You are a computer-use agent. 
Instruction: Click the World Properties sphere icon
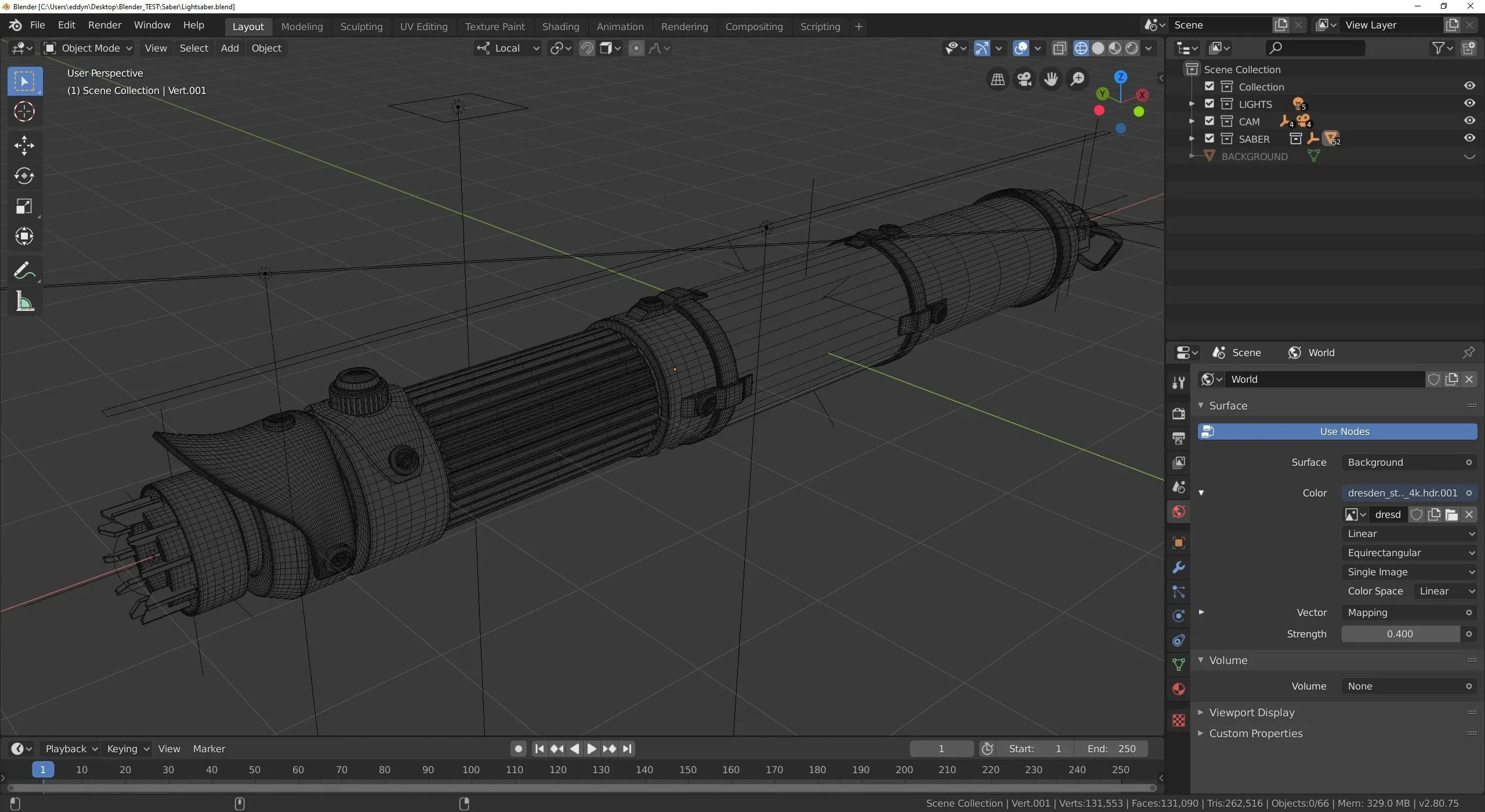click(1178, 512)
